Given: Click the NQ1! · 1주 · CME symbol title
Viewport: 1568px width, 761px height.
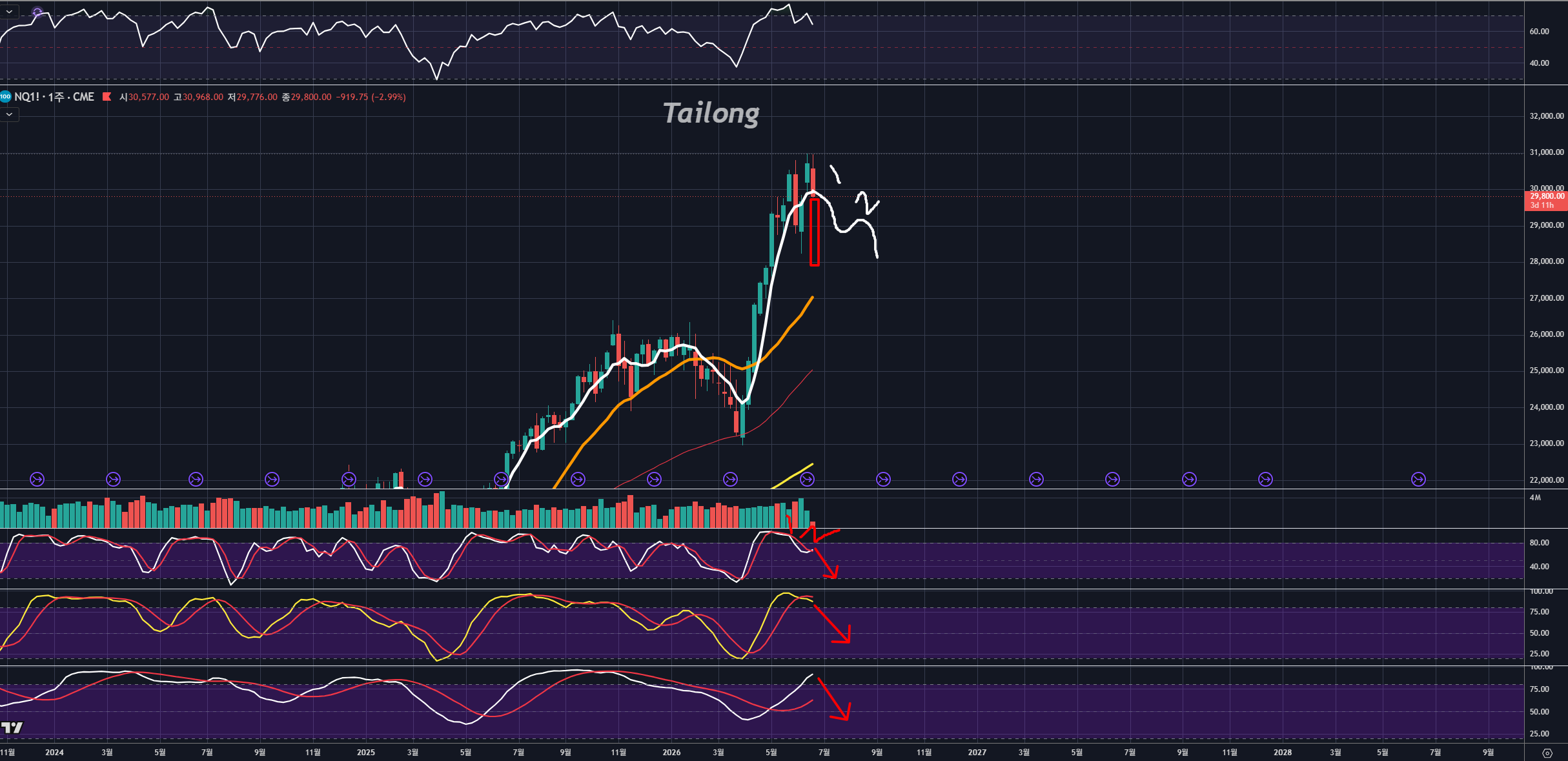Looking at the screenshot, I should pos(54,97).
